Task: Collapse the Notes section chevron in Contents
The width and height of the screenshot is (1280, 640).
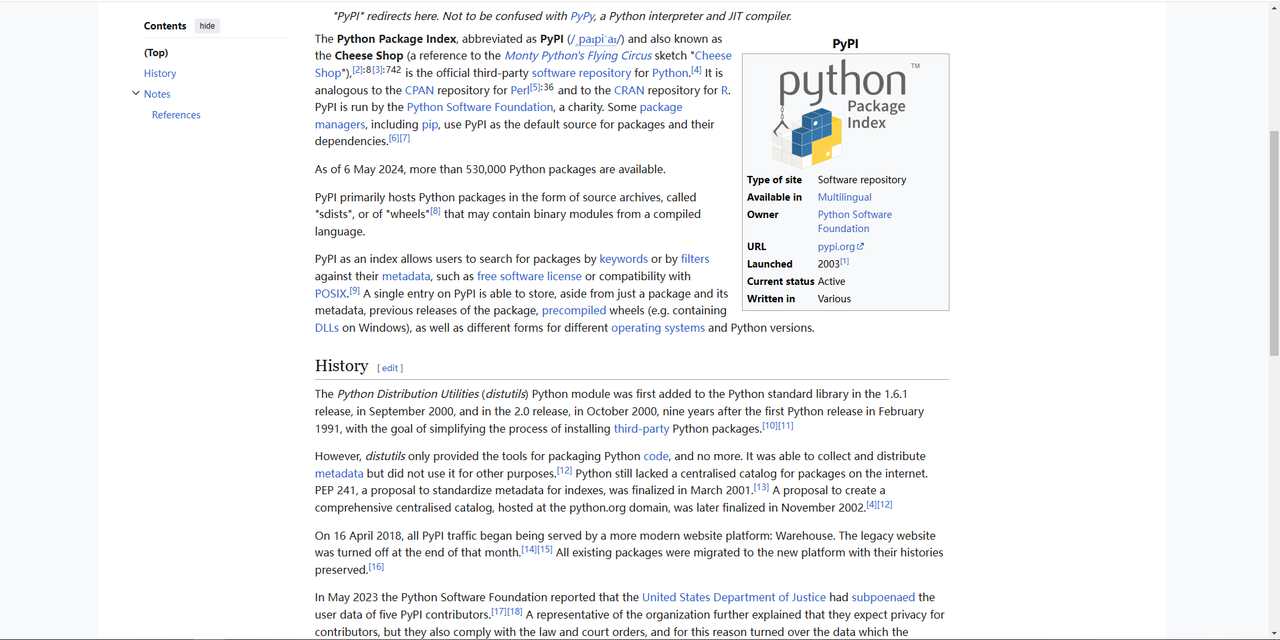Action: pos(136,94)
